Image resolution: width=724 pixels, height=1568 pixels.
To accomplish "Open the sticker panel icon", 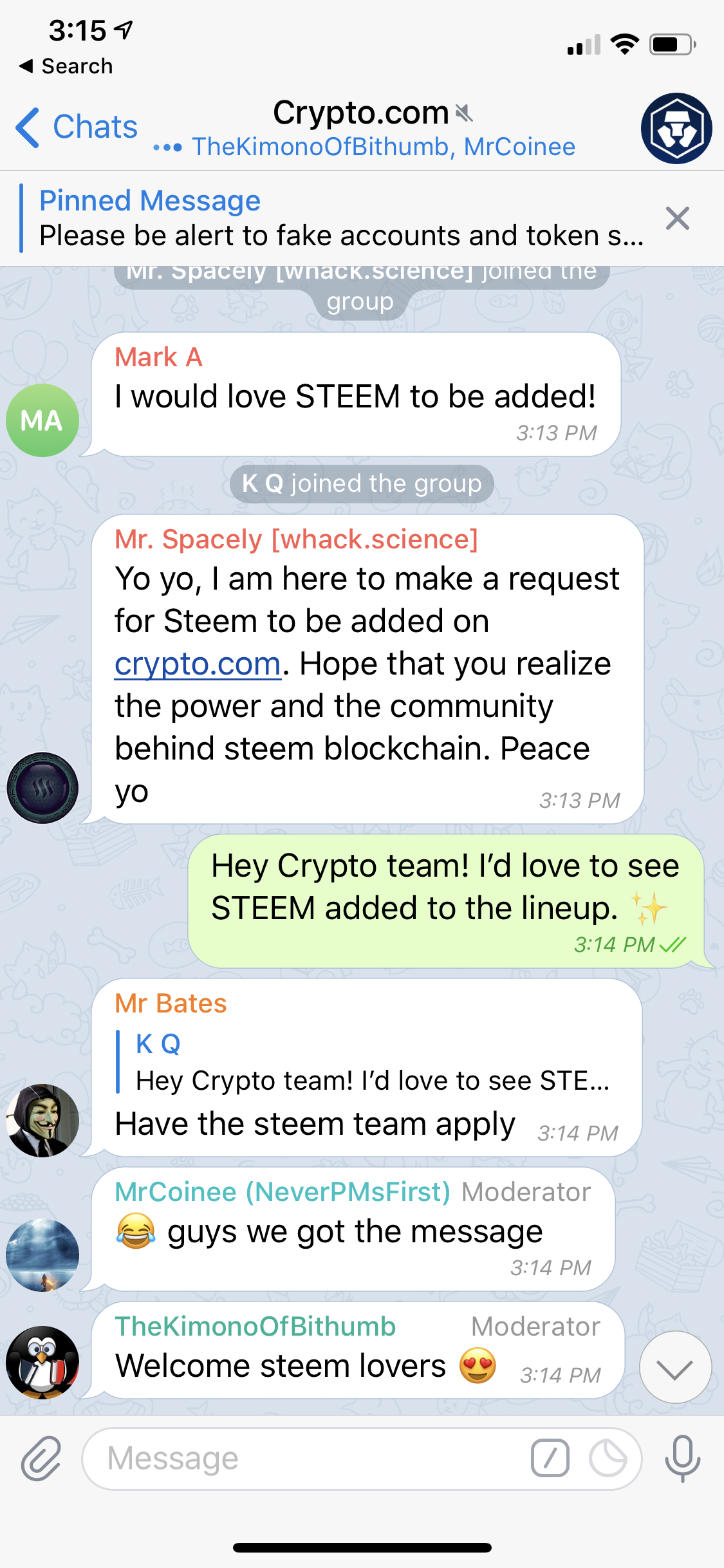I will (x=608, y=1458).
